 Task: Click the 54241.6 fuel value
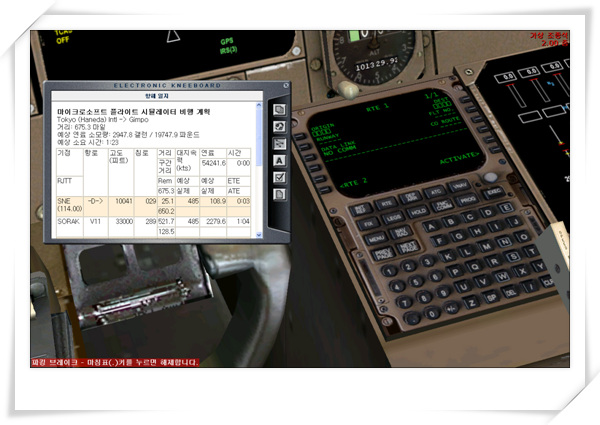coord(214,163)
